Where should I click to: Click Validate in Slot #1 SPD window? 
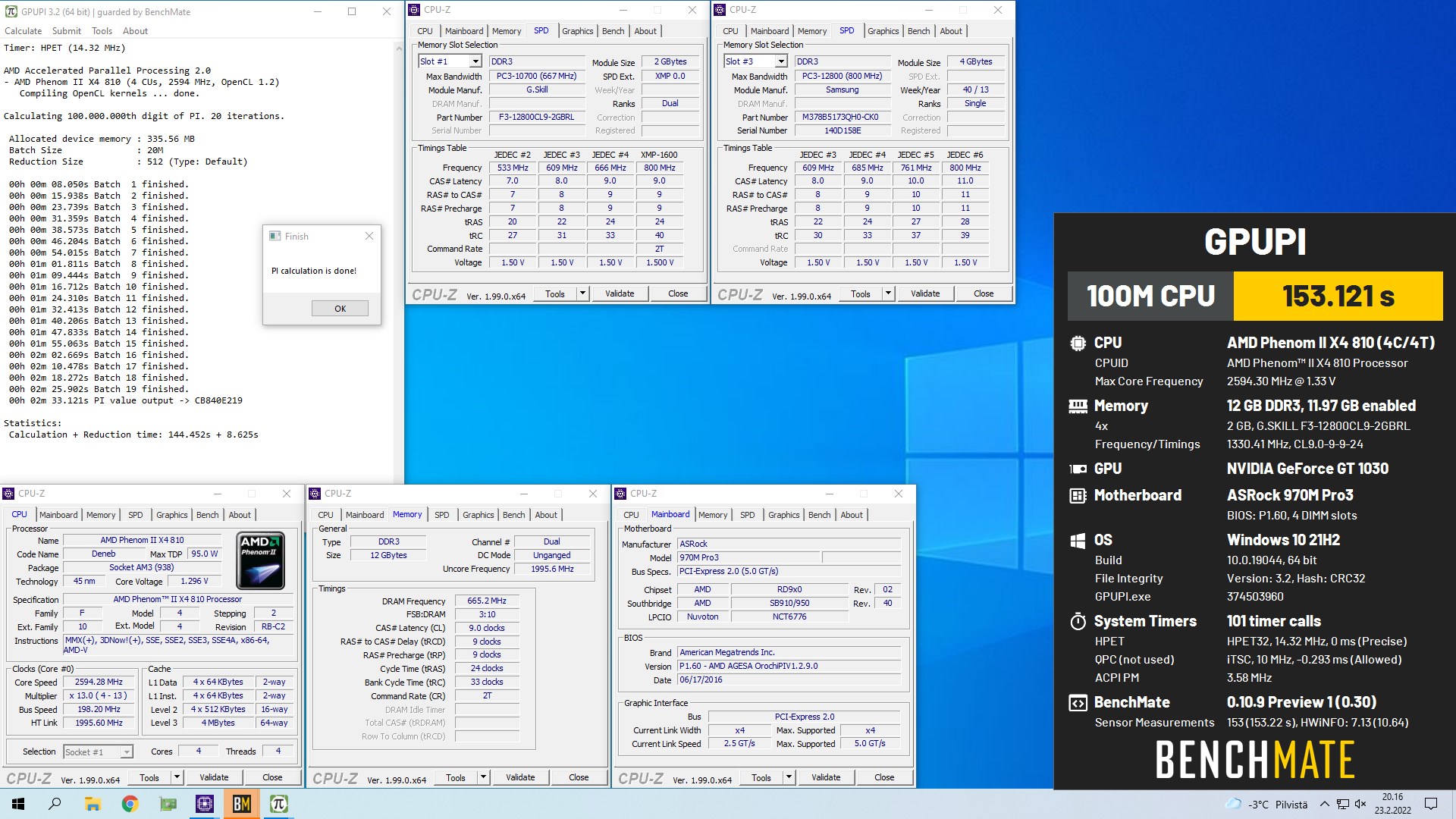click(620, 293)
